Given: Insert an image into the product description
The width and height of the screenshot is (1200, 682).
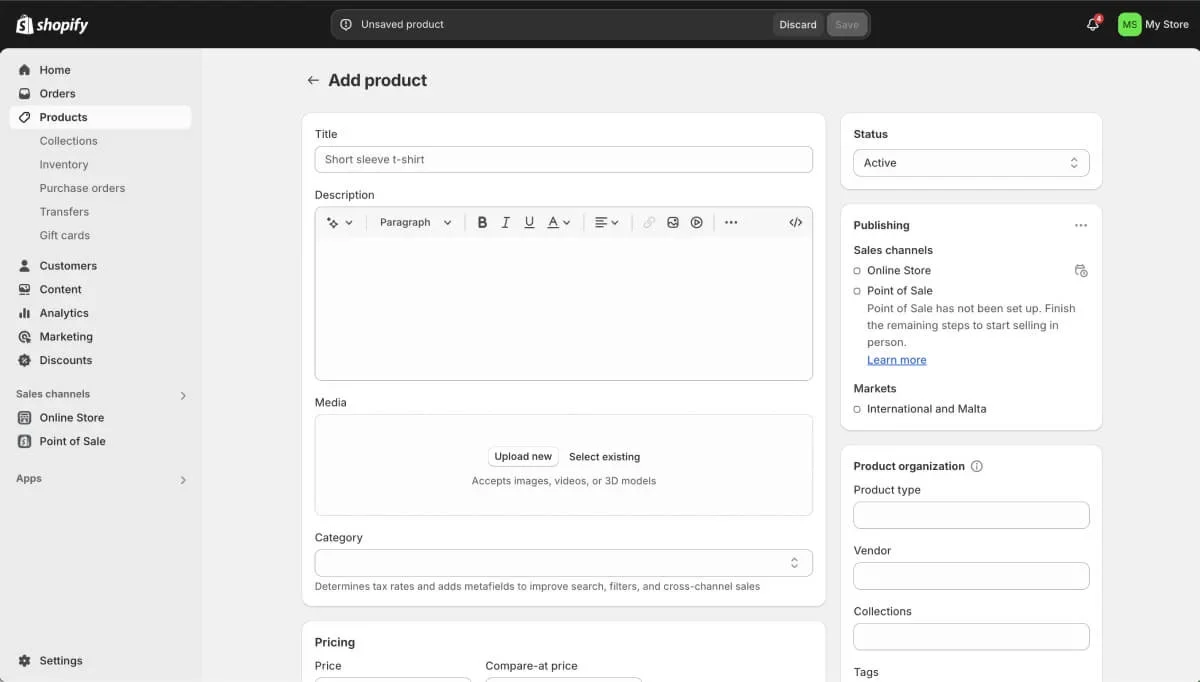Looking at the screenshot, I should (x=672, y=222).
